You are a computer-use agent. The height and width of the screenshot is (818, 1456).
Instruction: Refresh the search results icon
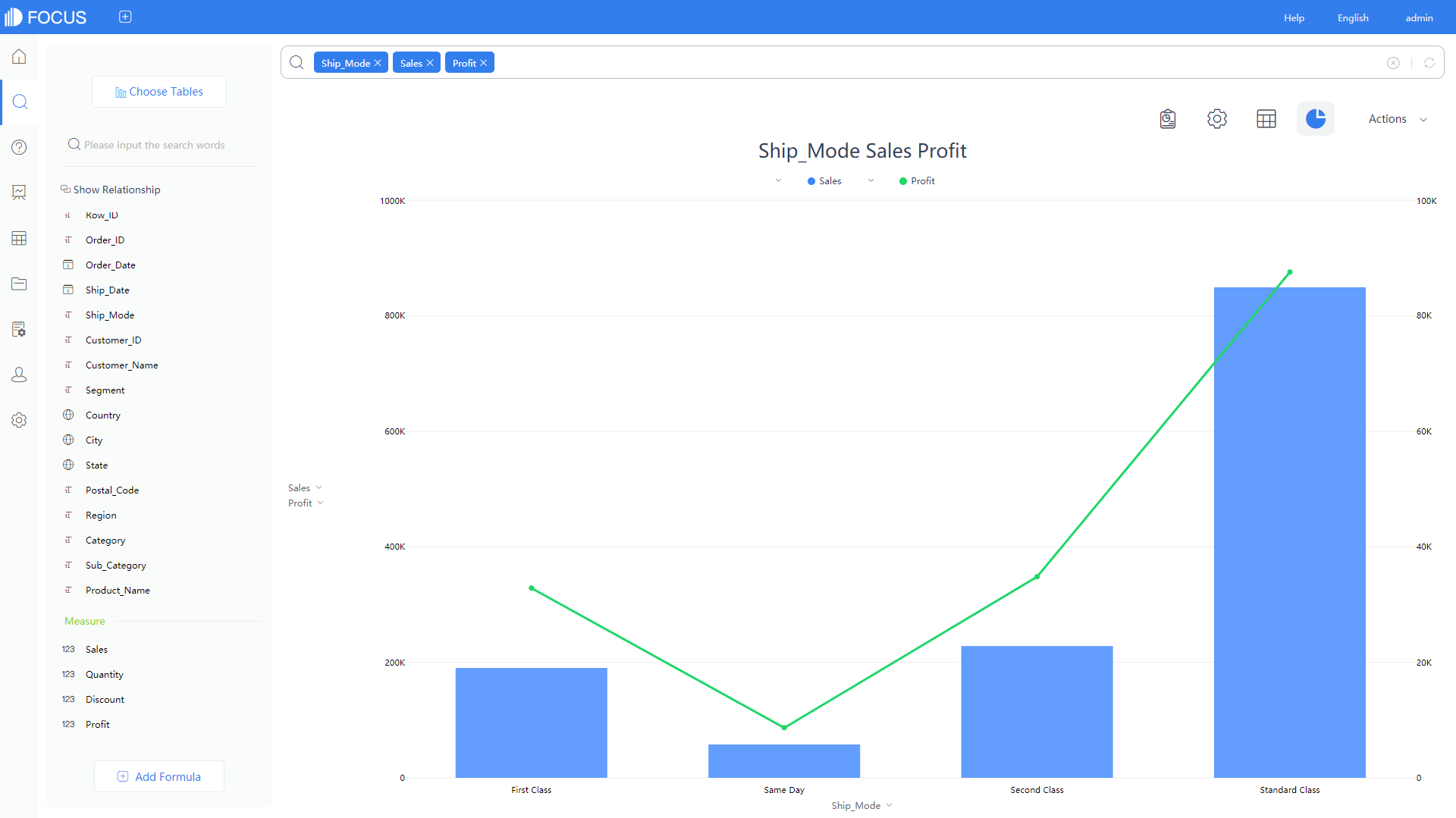(1429, 63)
